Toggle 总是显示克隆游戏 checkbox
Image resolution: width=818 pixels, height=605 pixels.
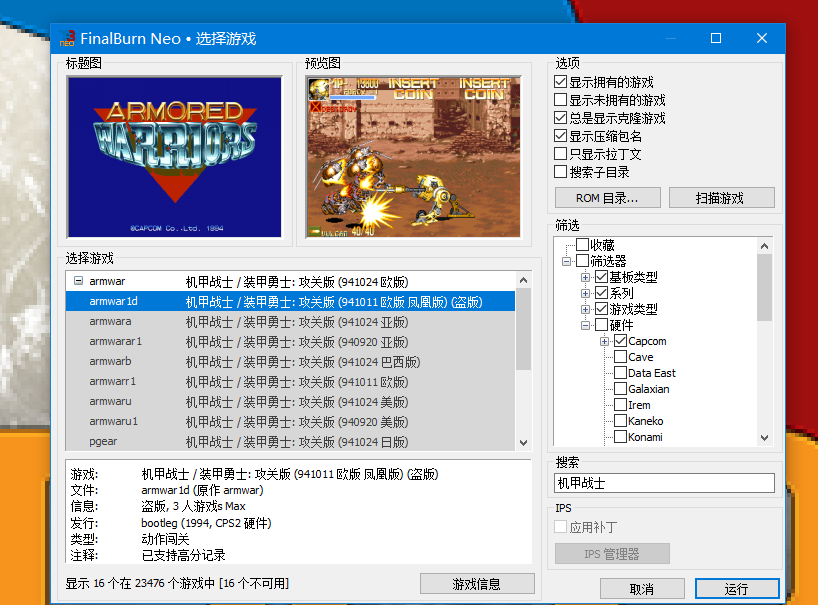point(560,118)
